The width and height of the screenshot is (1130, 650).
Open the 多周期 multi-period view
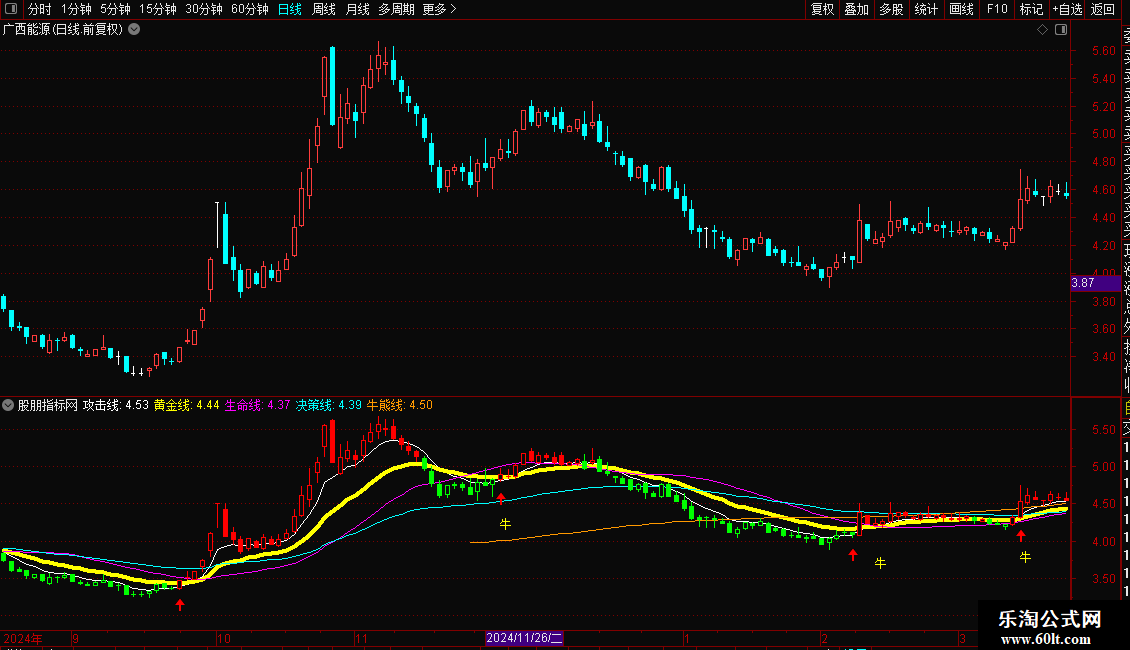(396, 9)
